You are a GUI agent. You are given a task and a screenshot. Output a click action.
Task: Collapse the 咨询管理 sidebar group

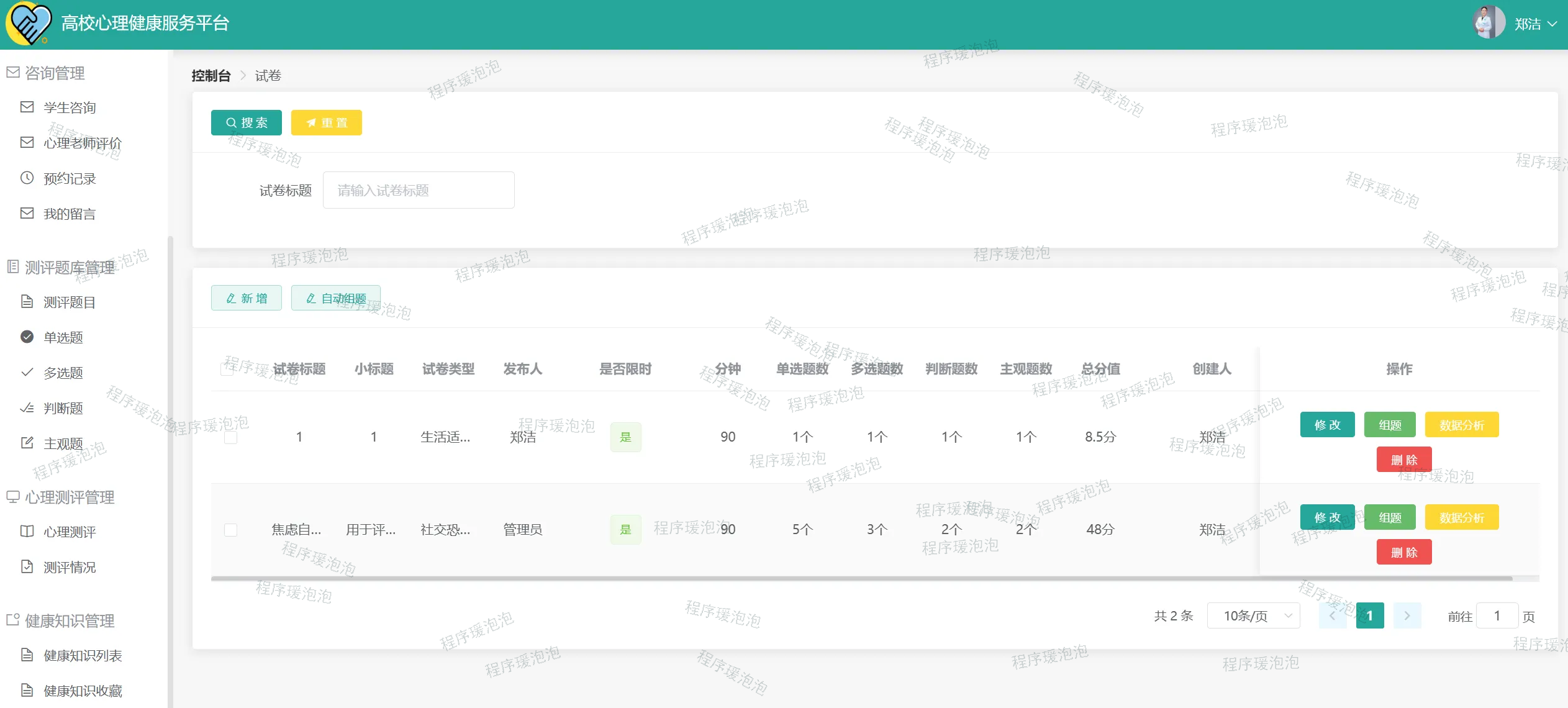point(55,73)
